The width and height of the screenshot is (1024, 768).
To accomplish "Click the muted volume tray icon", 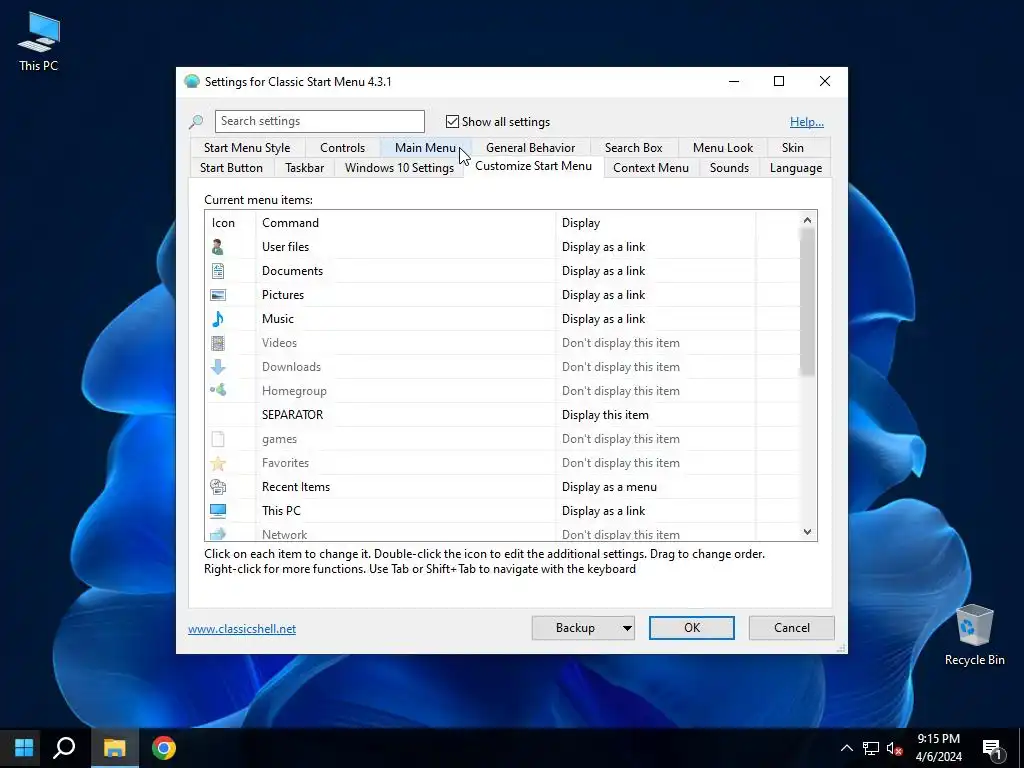I will pos(894,748).
